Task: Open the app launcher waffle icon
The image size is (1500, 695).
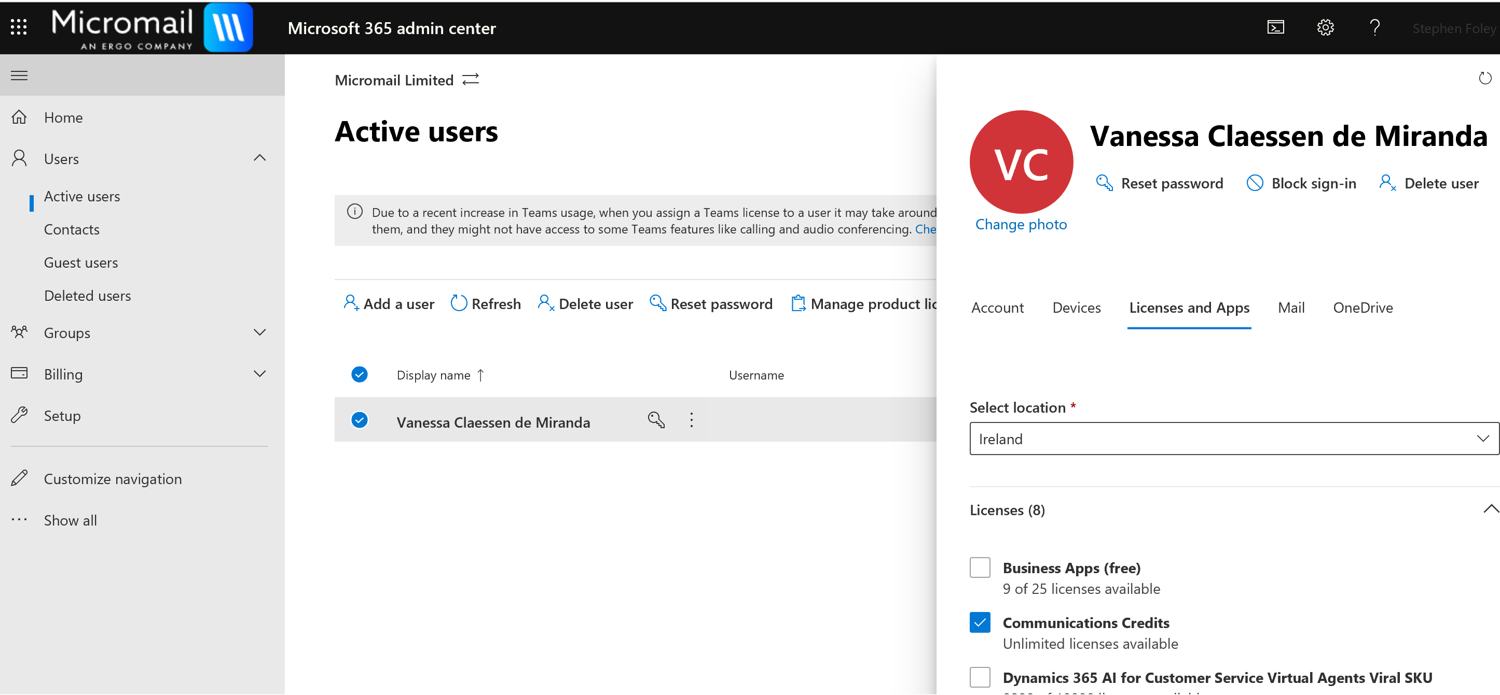Action: click(19, 28)
